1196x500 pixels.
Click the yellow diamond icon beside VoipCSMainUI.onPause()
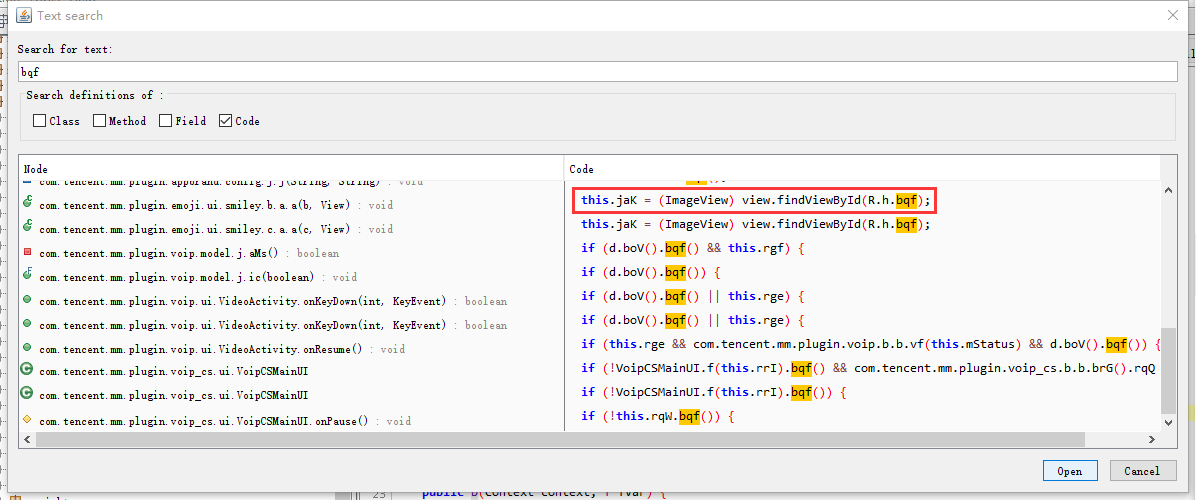click(28, 421)
